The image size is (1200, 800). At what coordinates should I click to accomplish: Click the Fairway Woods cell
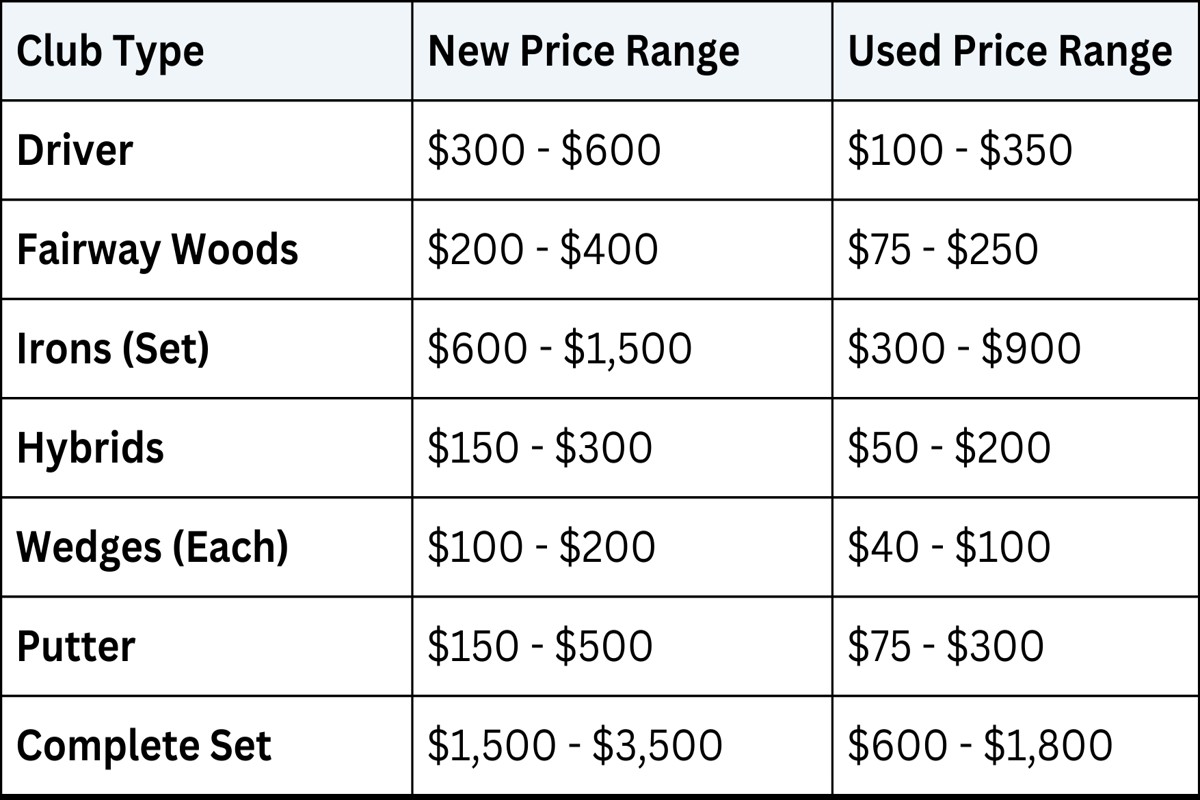(157, 249)
